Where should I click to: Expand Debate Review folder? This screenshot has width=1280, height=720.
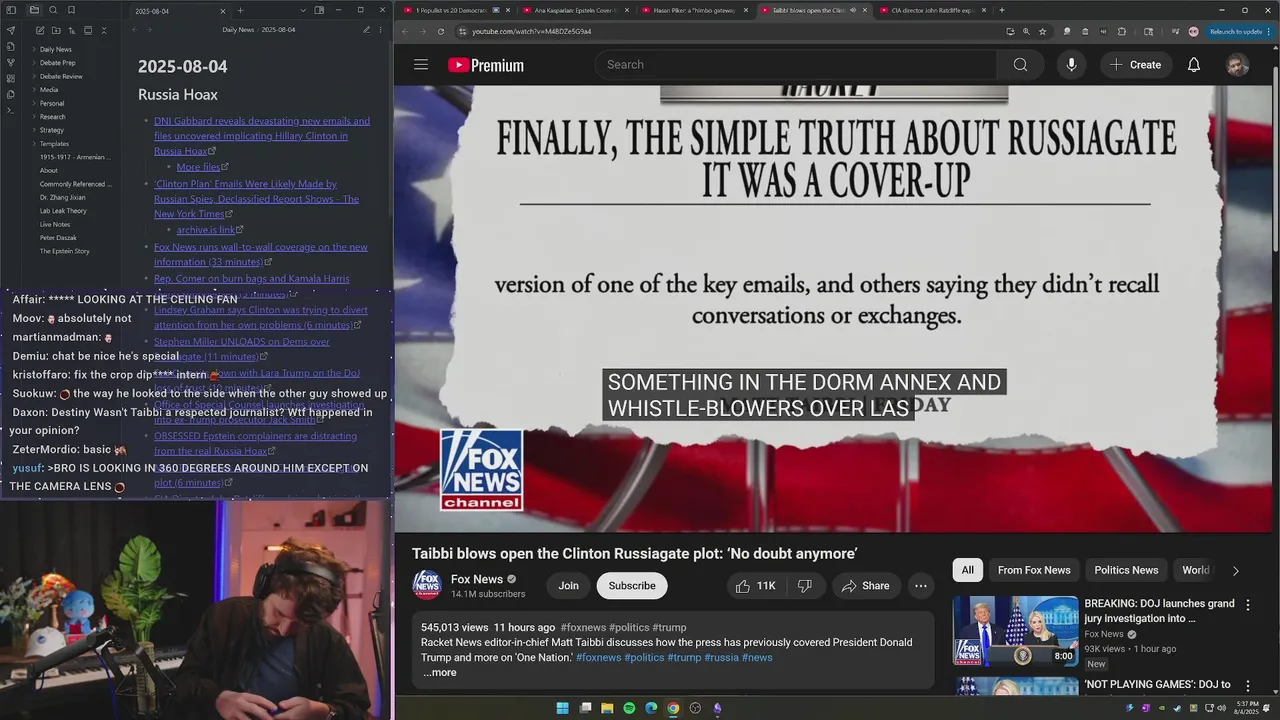60,76
